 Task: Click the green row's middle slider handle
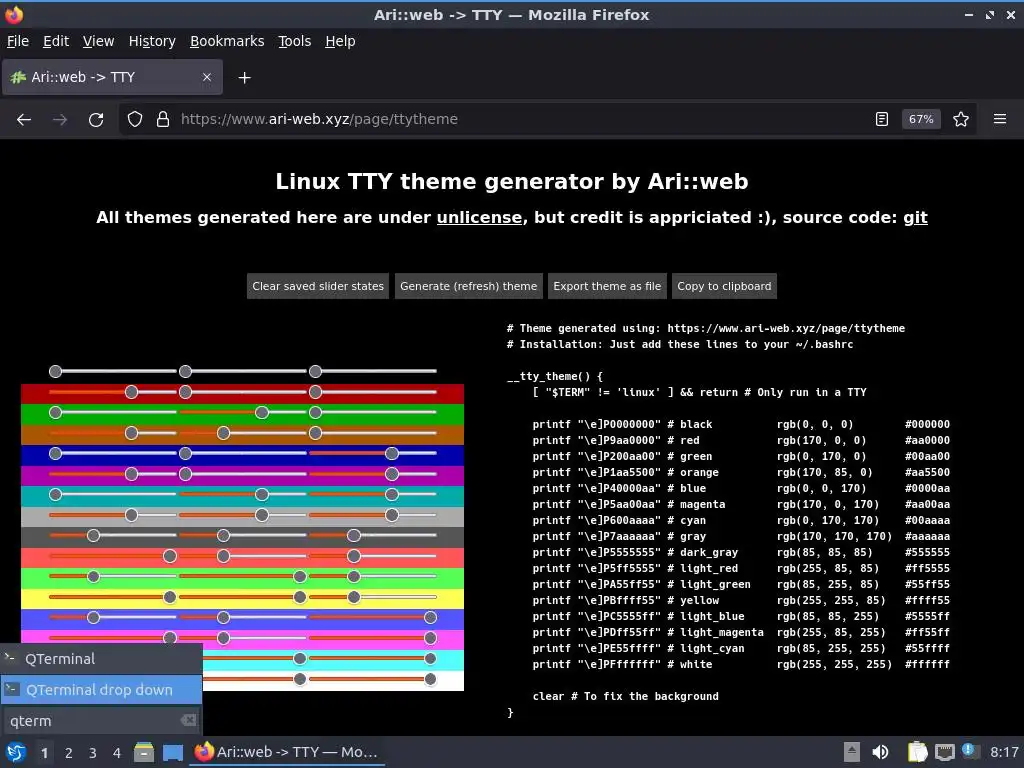pyautogui.click(x=262, y=412)
